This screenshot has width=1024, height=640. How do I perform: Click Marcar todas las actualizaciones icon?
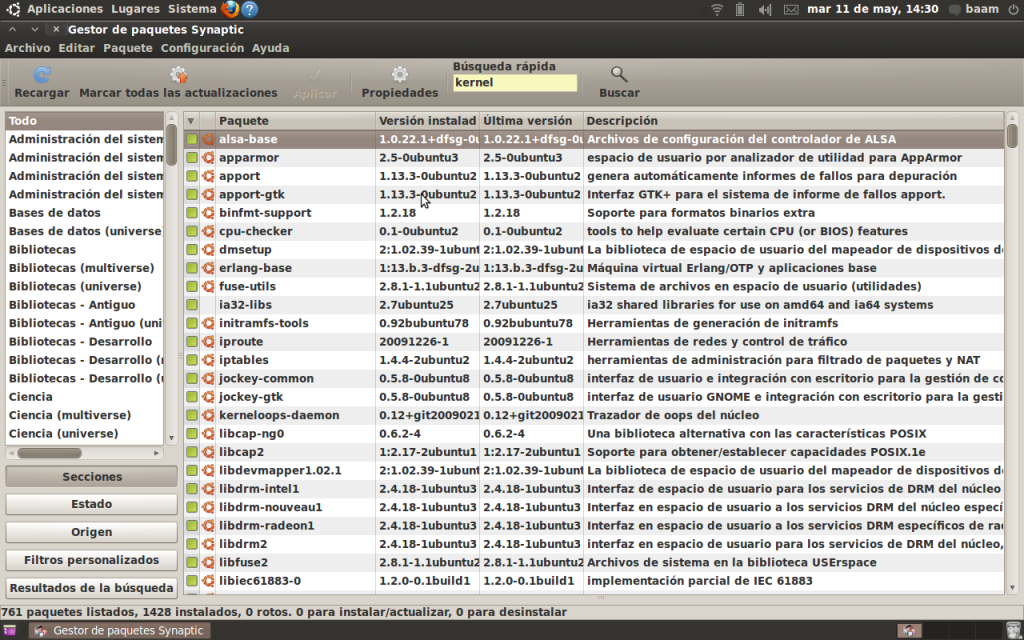click(x=178, y=74)
